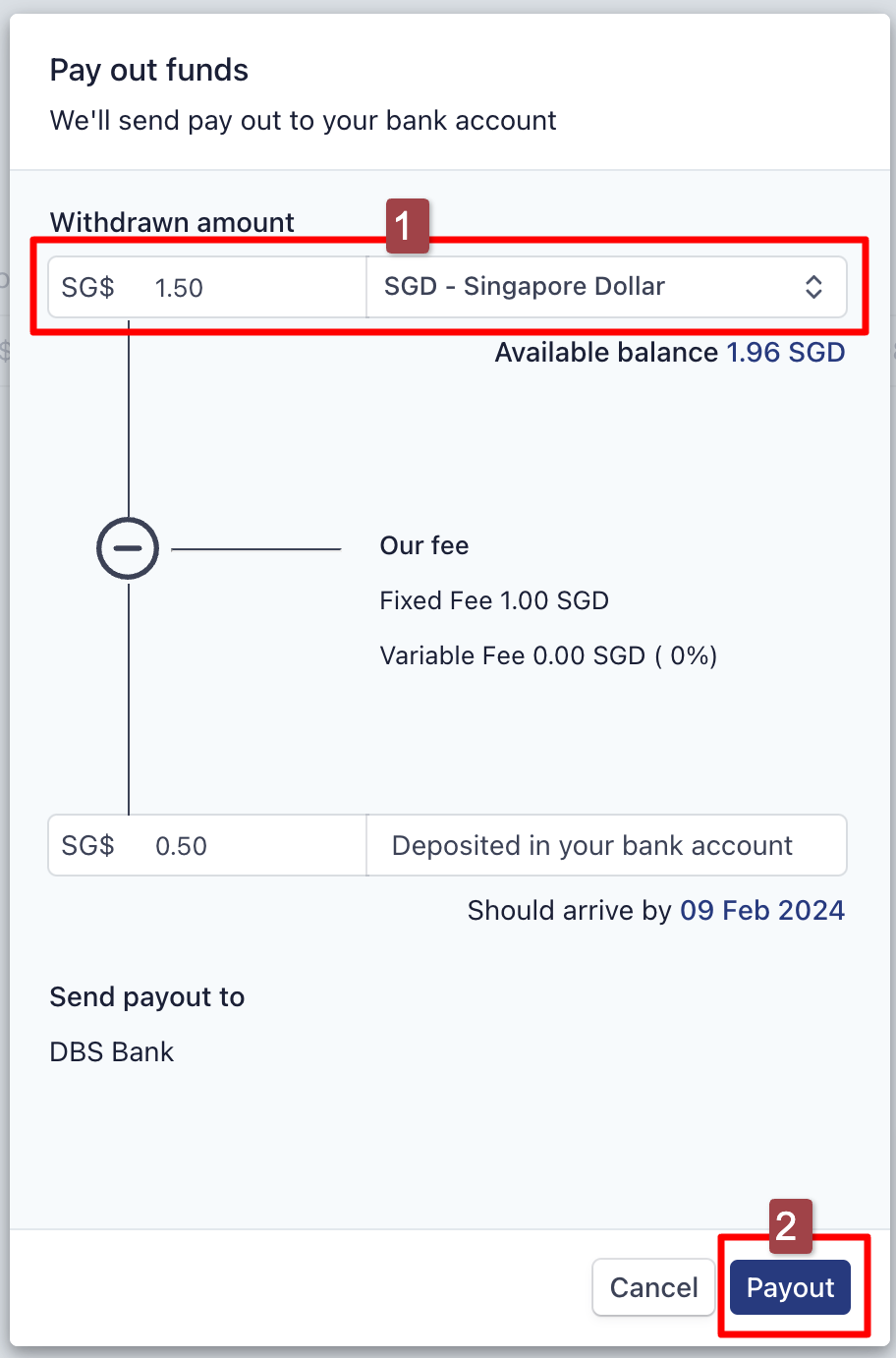
Task: Click the "Send payout to" heading
Action: 147,997
